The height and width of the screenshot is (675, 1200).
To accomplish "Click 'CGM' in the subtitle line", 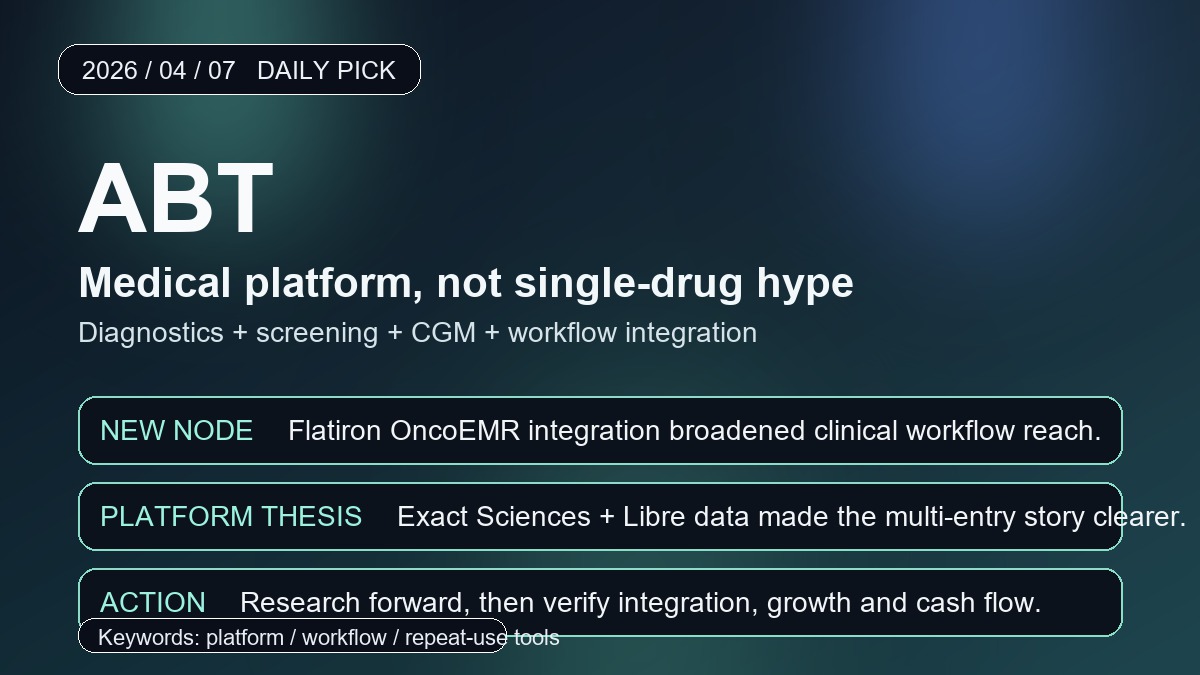I will pyautogui.click(x=443, y=333).
